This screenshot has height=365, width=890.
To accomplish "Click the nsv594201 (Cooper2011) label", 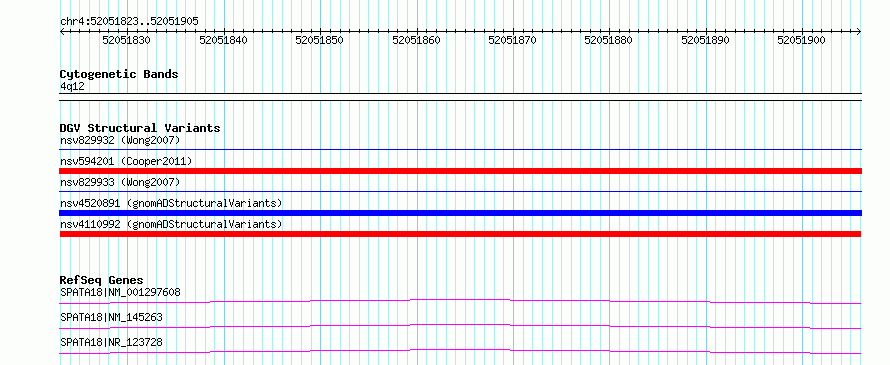I will pos(126,161).
